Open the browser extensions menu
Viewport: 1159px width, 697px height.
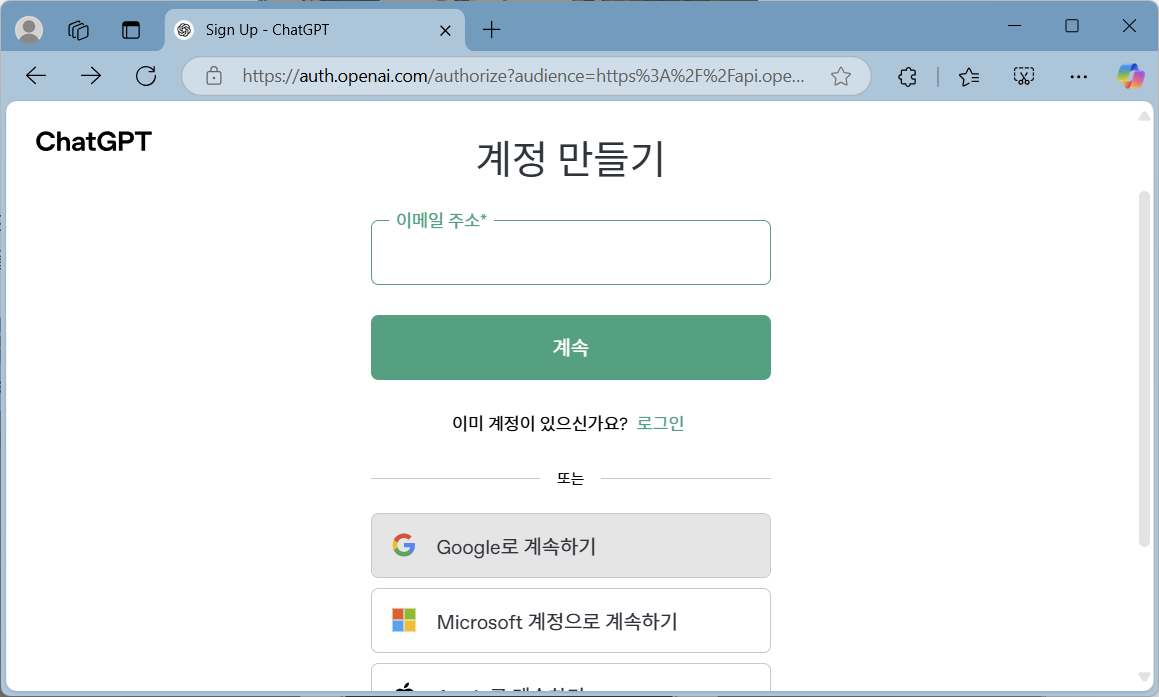click(908, 76)
